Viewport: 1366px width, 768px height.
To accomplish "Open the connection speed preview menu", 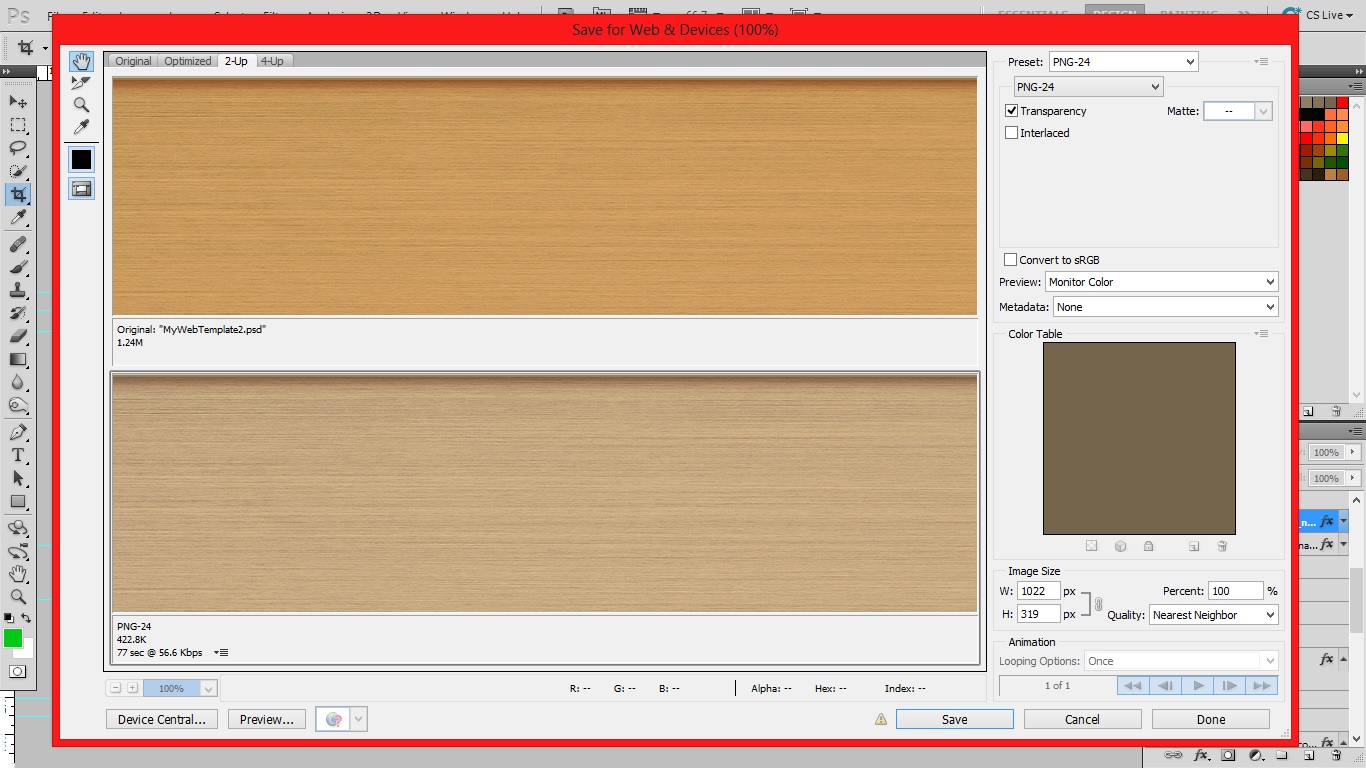I will pos(222,653).
